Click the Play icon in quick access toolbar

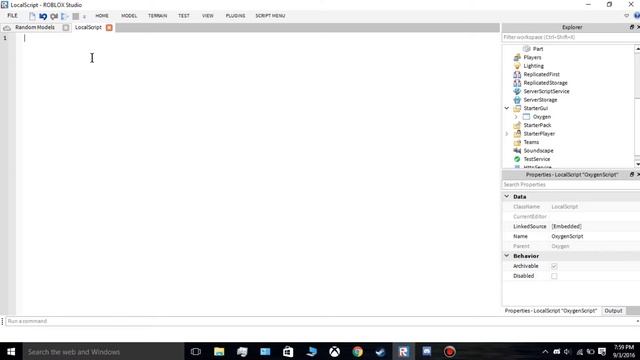[64, 16]
